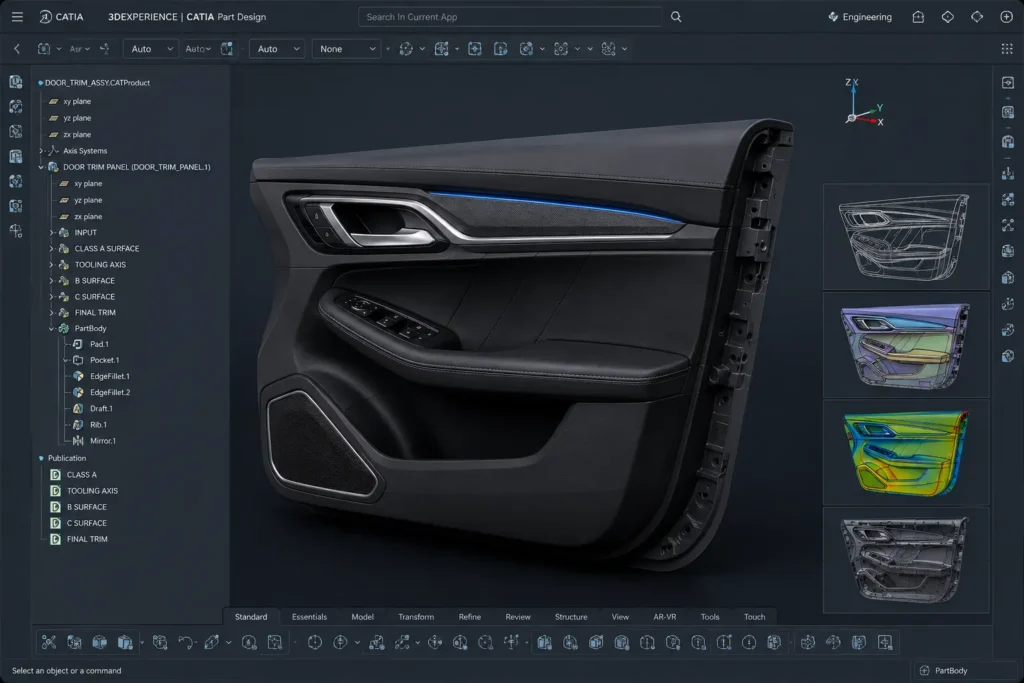
Task: Click the undo arrow icon
Action: point(185,643)
